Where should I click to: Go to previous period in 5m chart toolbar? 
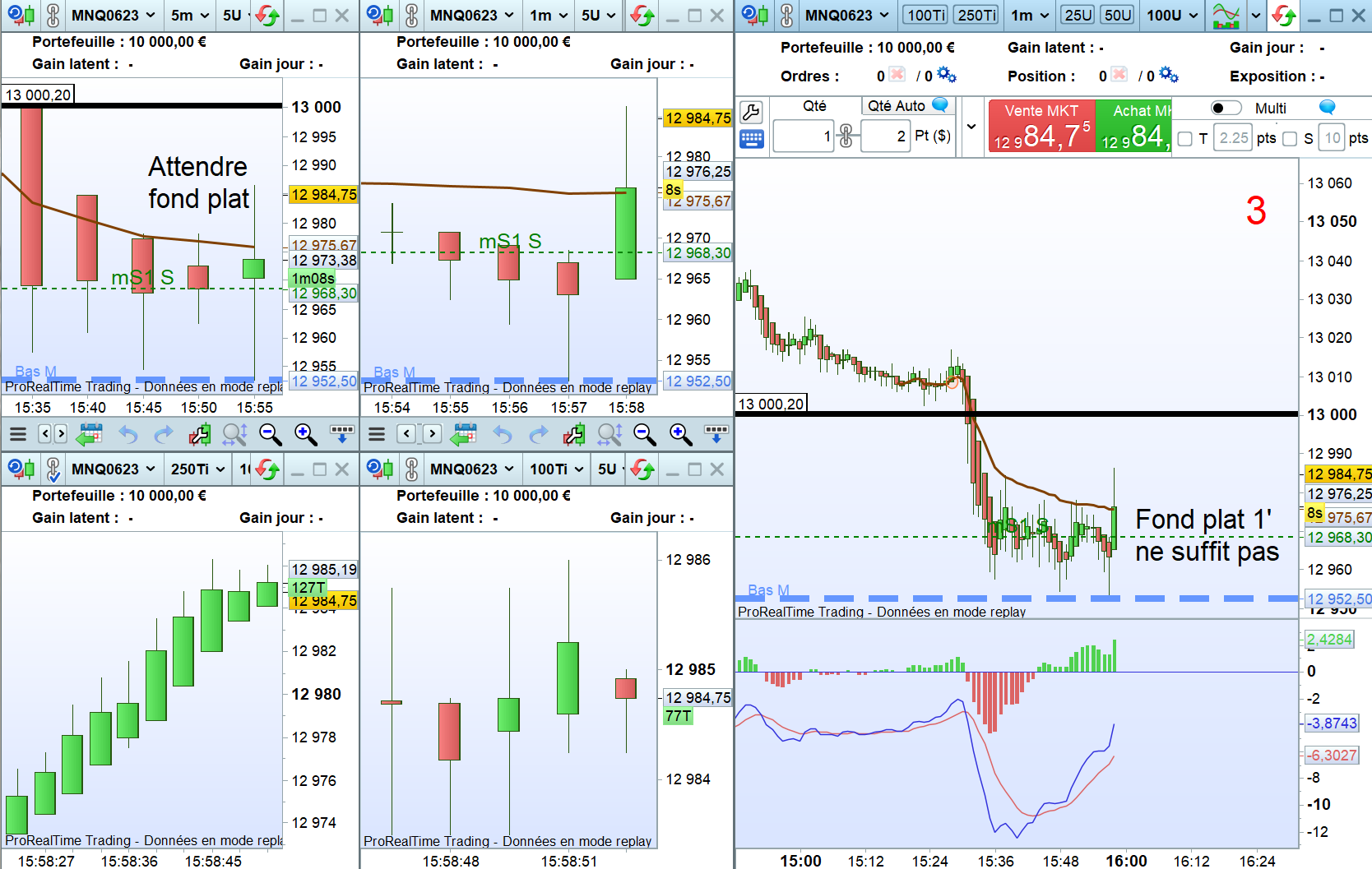[x=45, y=434]
